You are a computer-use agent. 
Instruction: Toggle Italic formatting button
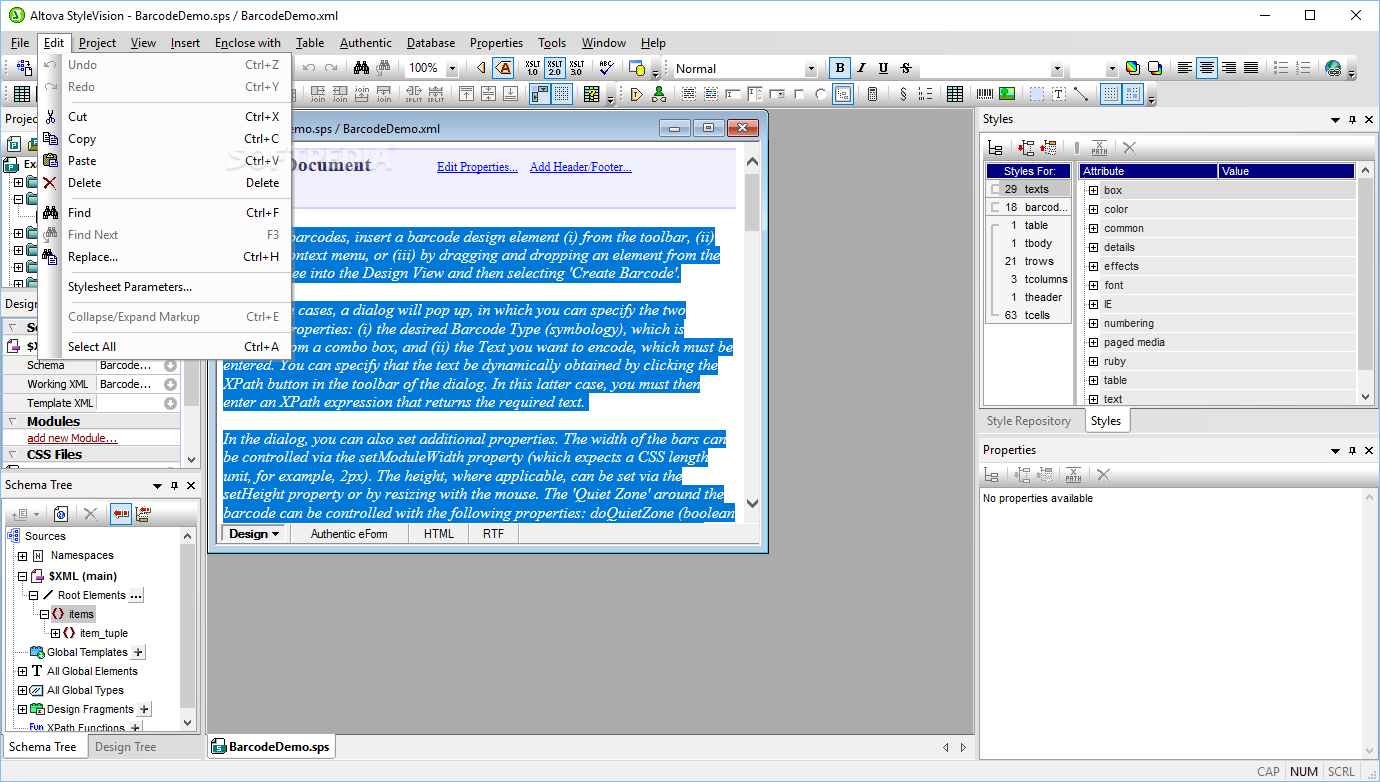point(862,68)
